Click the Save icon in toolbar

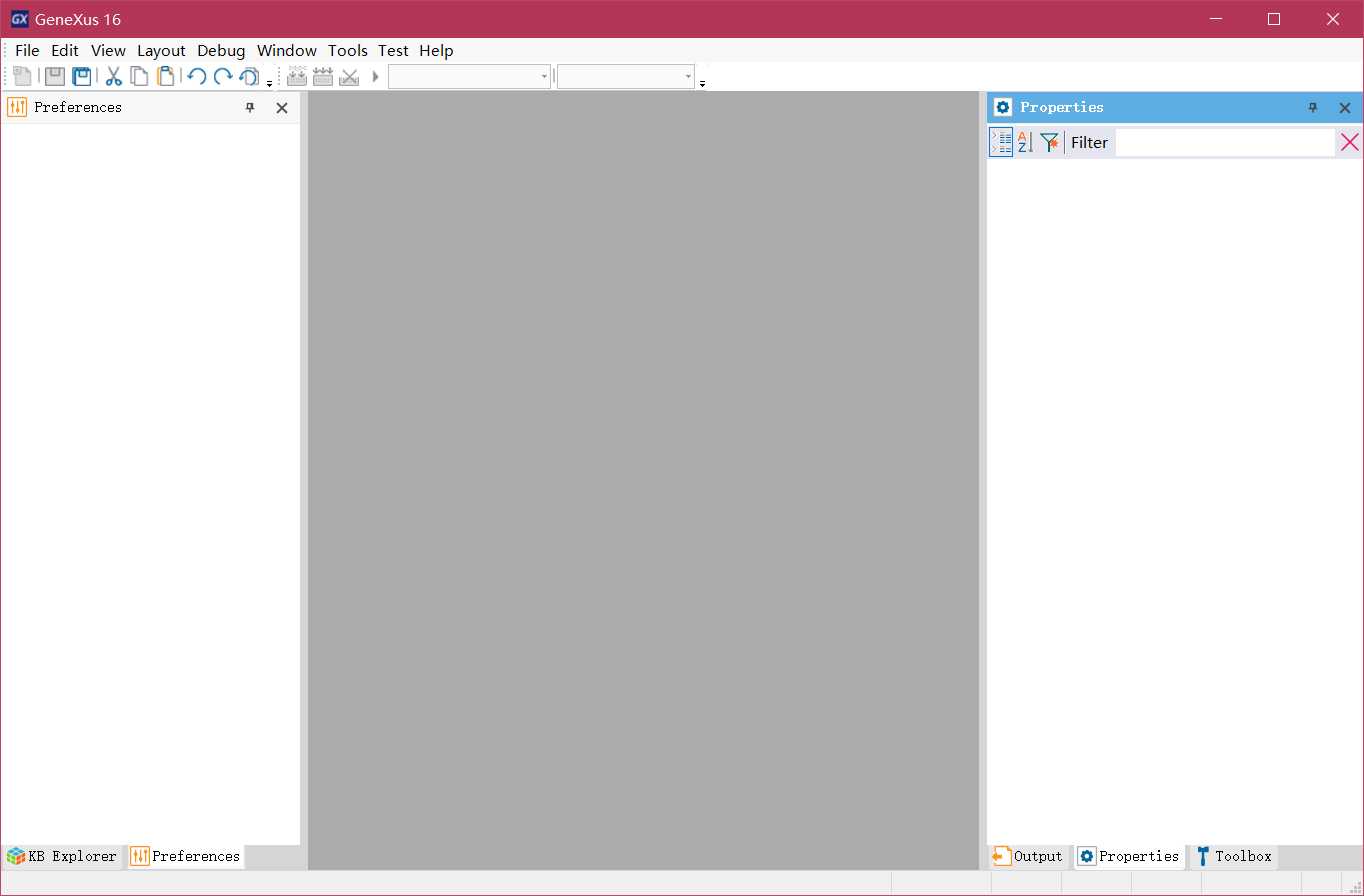click(x=55, y=76)
